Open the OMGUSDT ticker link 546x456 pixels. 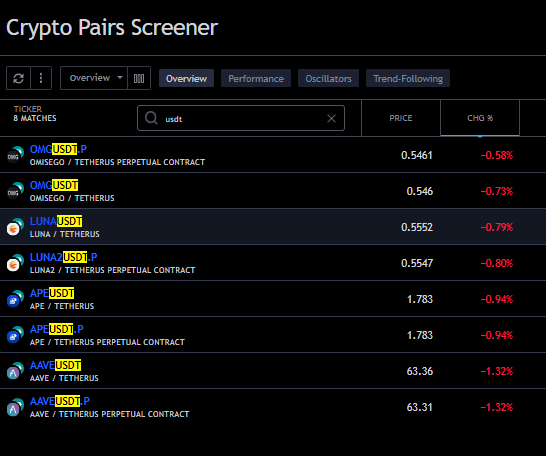click(x=54, y=185)
